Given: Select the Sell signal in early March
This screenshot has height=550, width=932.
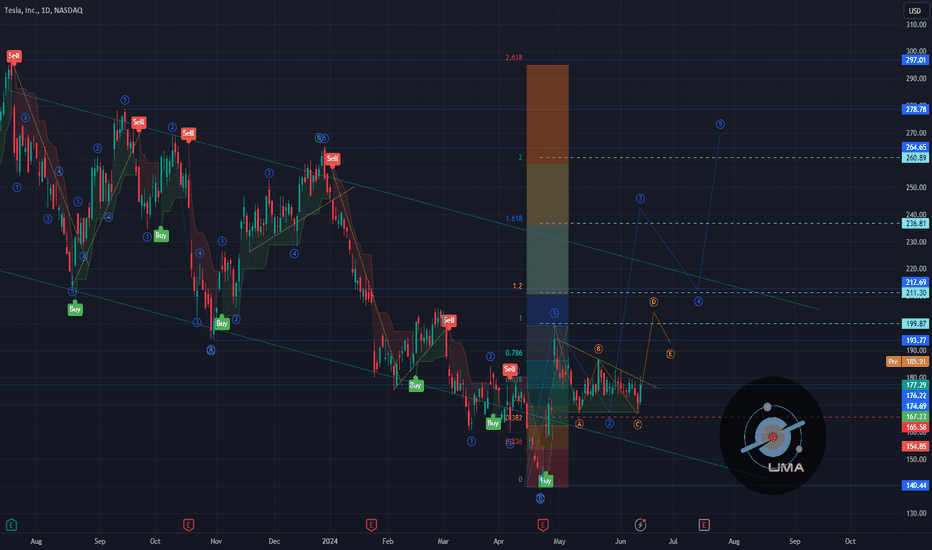Looking at the screenshot, I should pos(449,320).
